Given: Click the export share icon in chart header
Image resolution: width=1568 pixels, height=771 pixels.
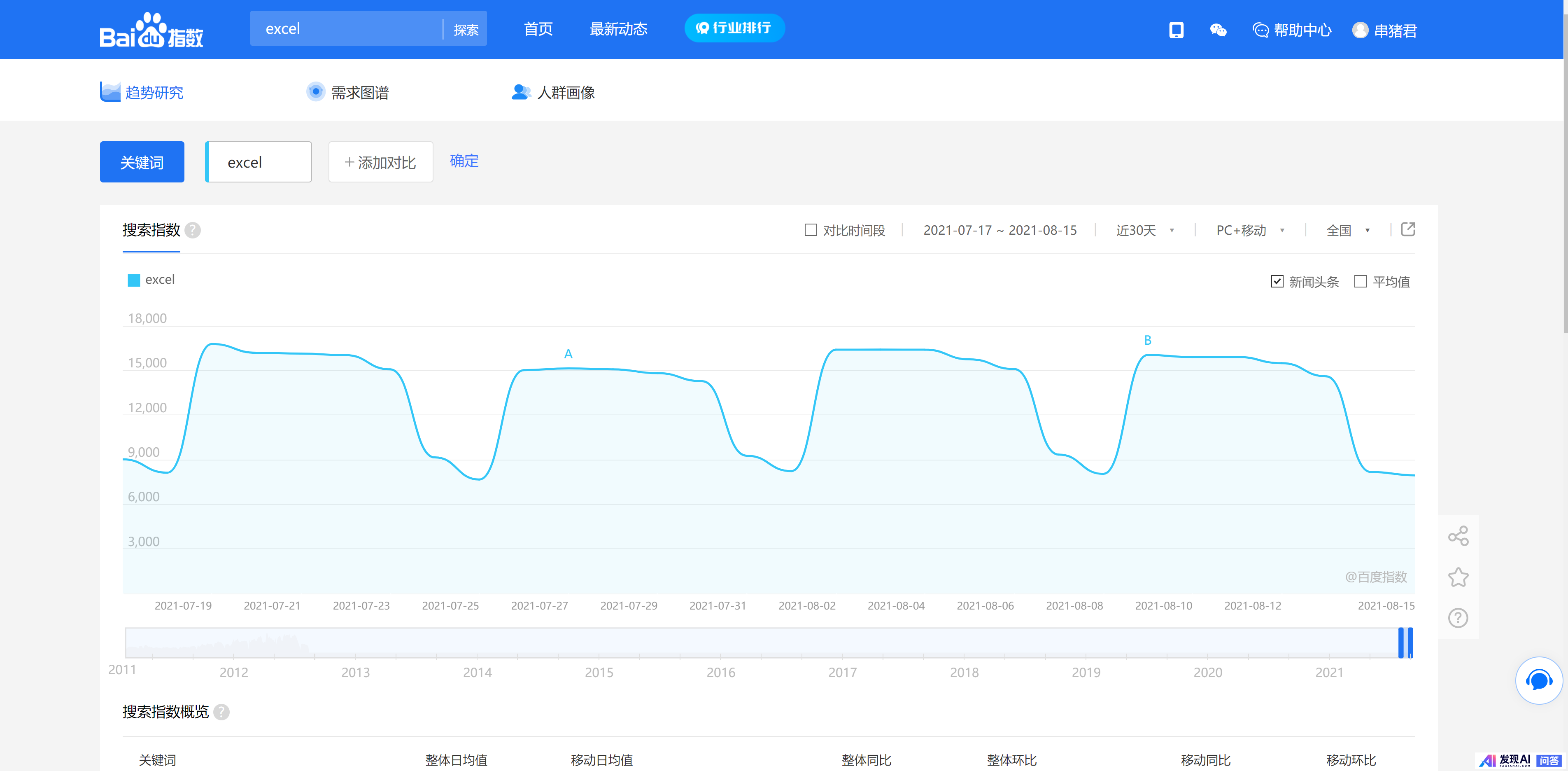Looking at the screenshot, I should coord(1407,229).
